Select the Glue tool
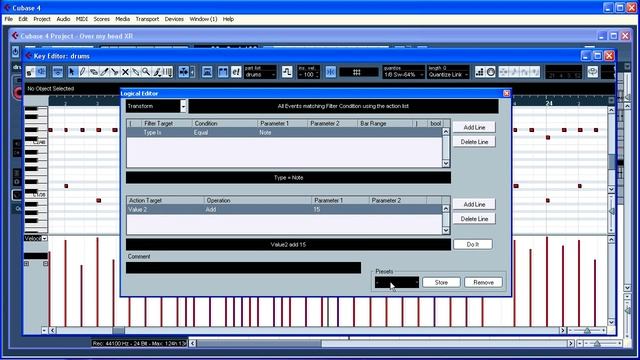The image size is (640, 360). point(136,72)
